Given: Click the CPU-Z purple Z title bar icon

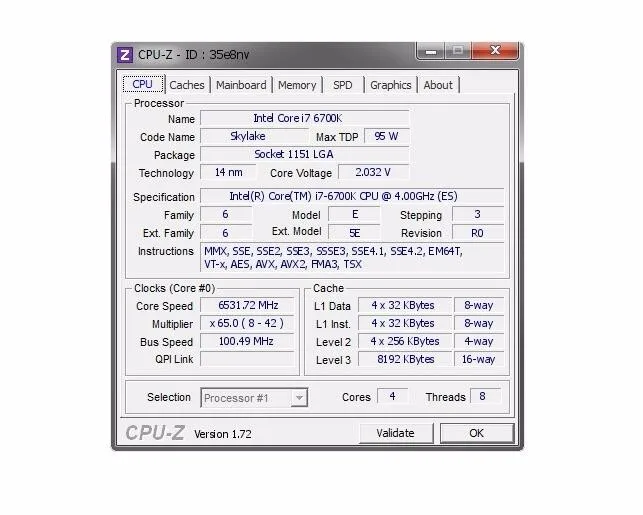Looking at the screenshot, I should [125, 55].
